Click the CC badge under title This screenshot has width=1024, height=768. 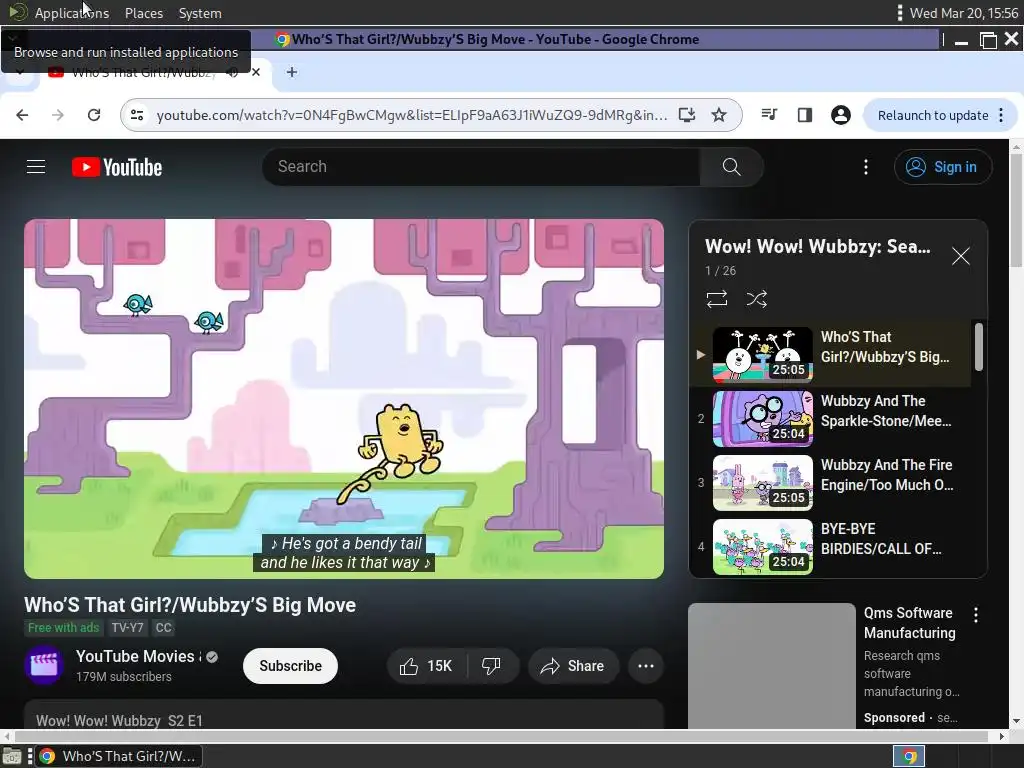tap(163, 628)
